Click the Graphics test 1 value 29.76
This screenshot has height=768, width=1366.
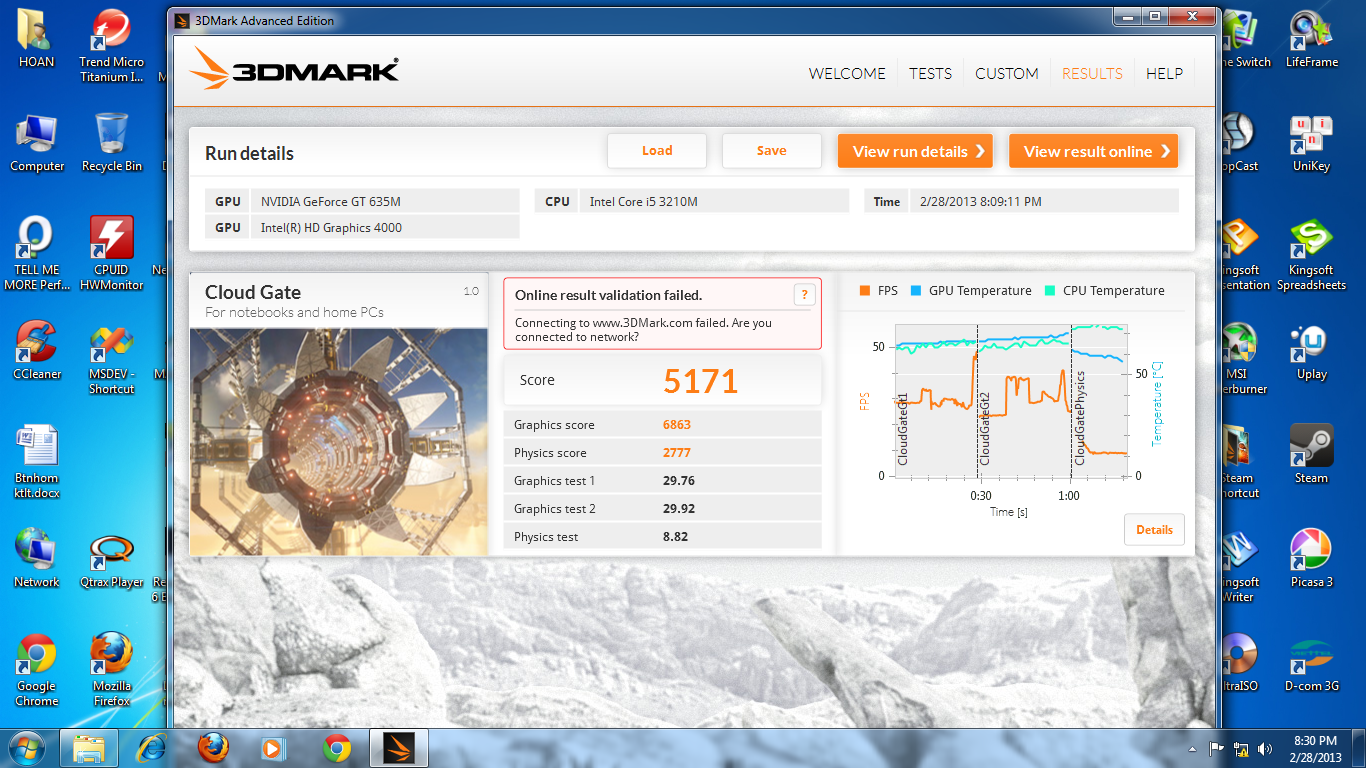click(679, 481)
